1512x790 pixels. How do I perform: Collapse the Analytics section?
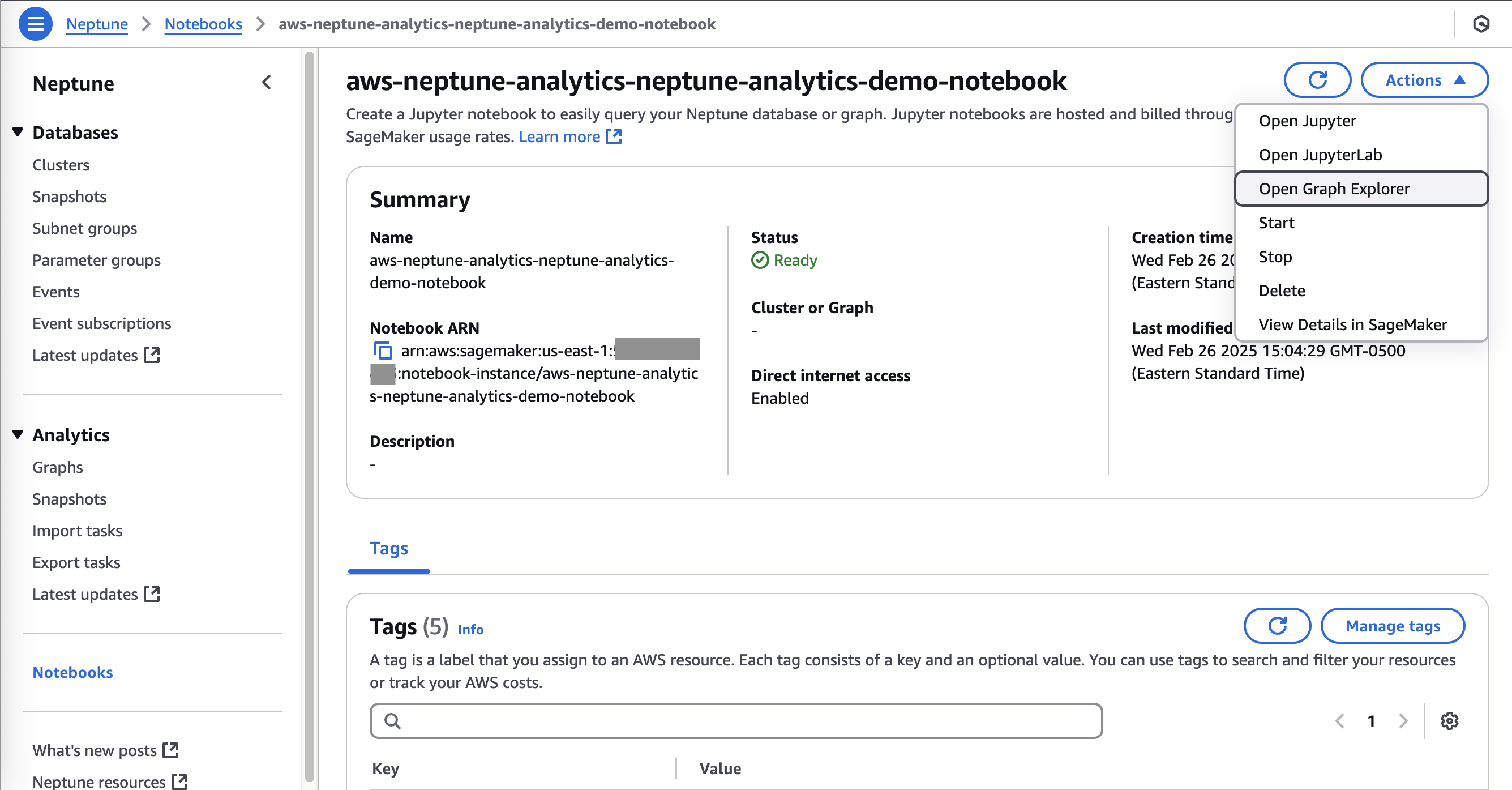click(x=17, y=434)
